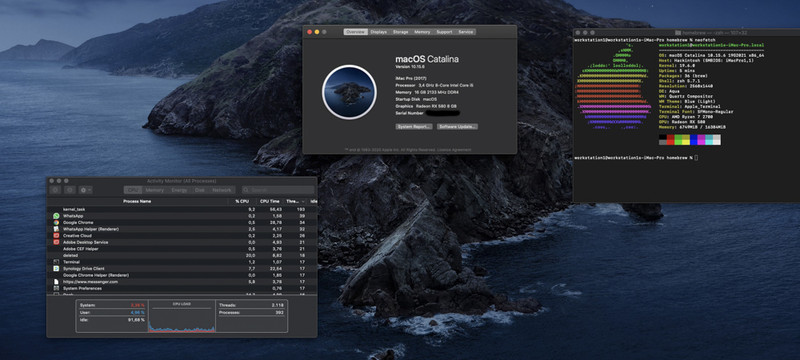Image resolution: width=800 pixels, height=360 pixels.
Task: Switch to the Disk tab in Activity Monitor
Action: (199, 190)
